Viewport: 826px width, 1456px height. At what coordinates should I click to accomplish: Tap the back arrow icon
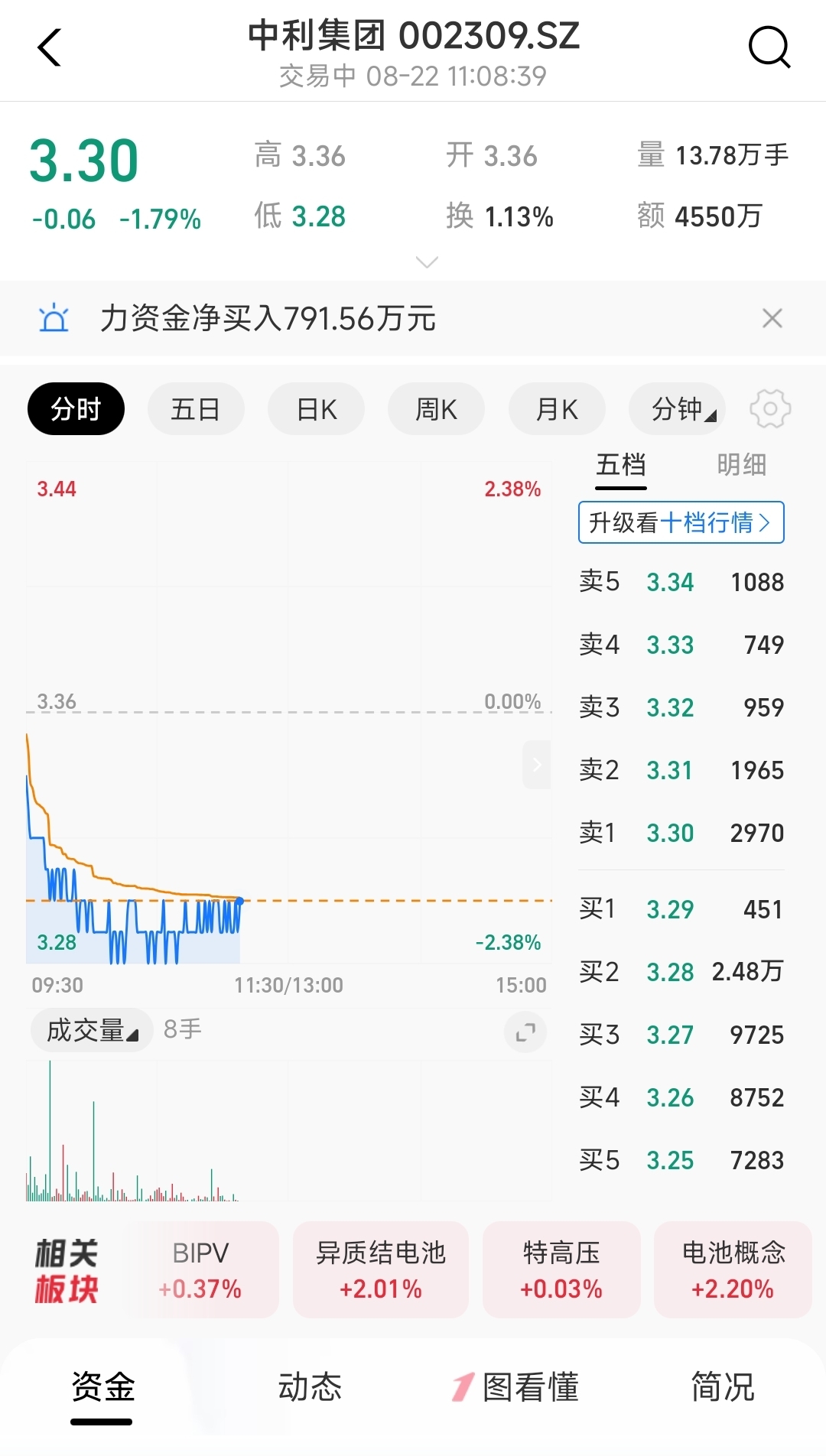49,47
